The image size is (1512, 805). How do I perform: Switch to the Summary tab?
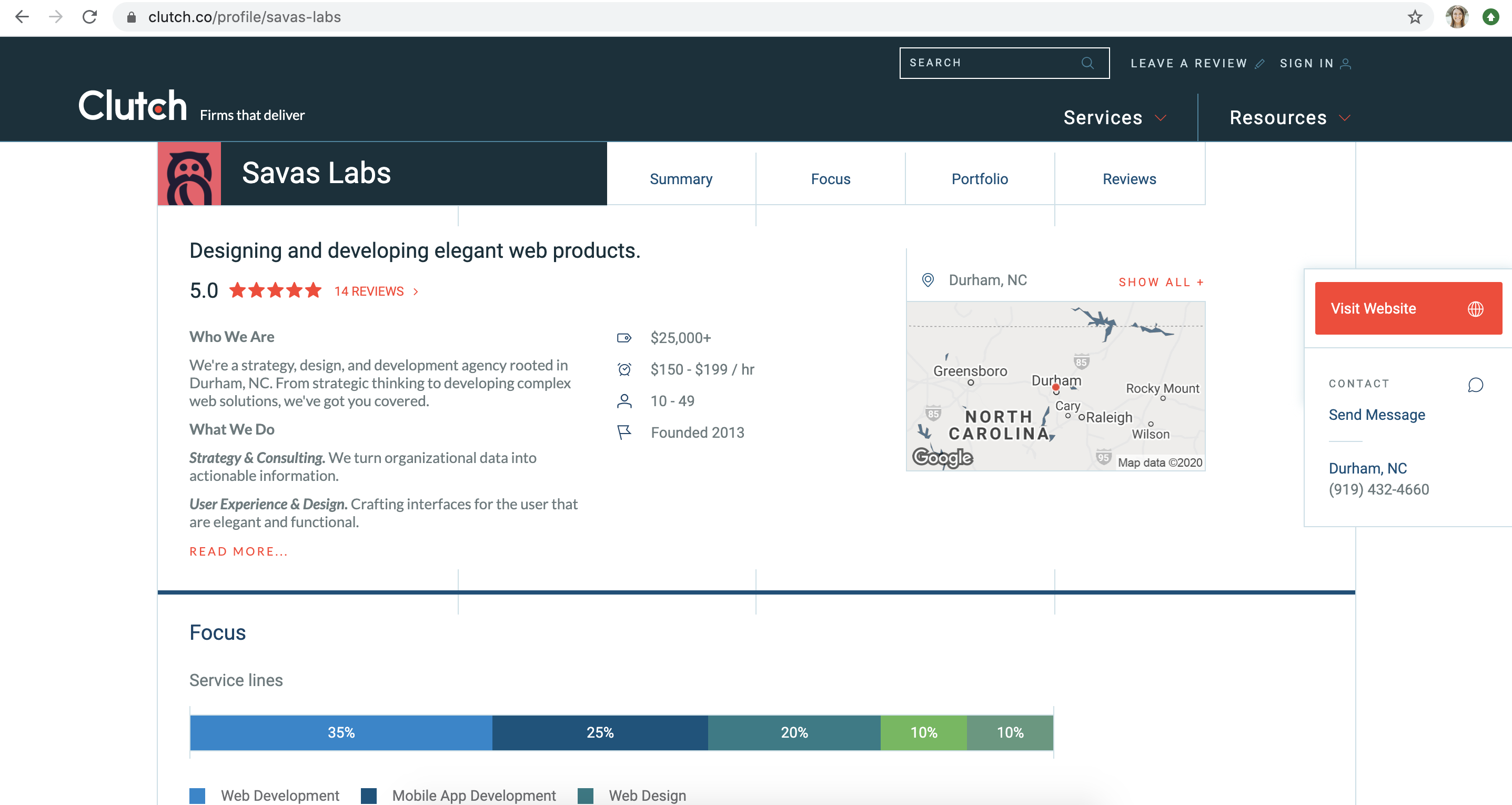click(x=681, y=179)
